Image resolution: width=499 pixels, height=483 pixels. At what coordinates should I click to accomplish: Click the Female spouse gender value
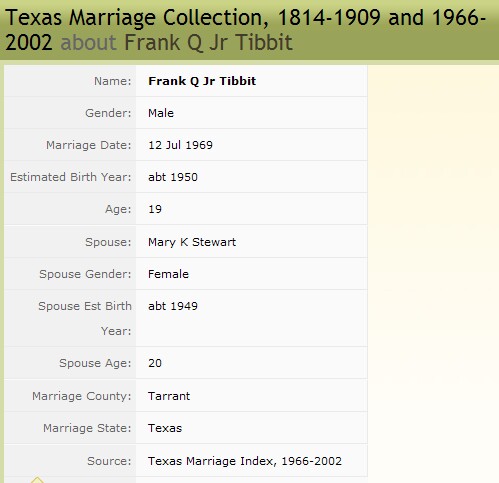click(x=168, y=274)
